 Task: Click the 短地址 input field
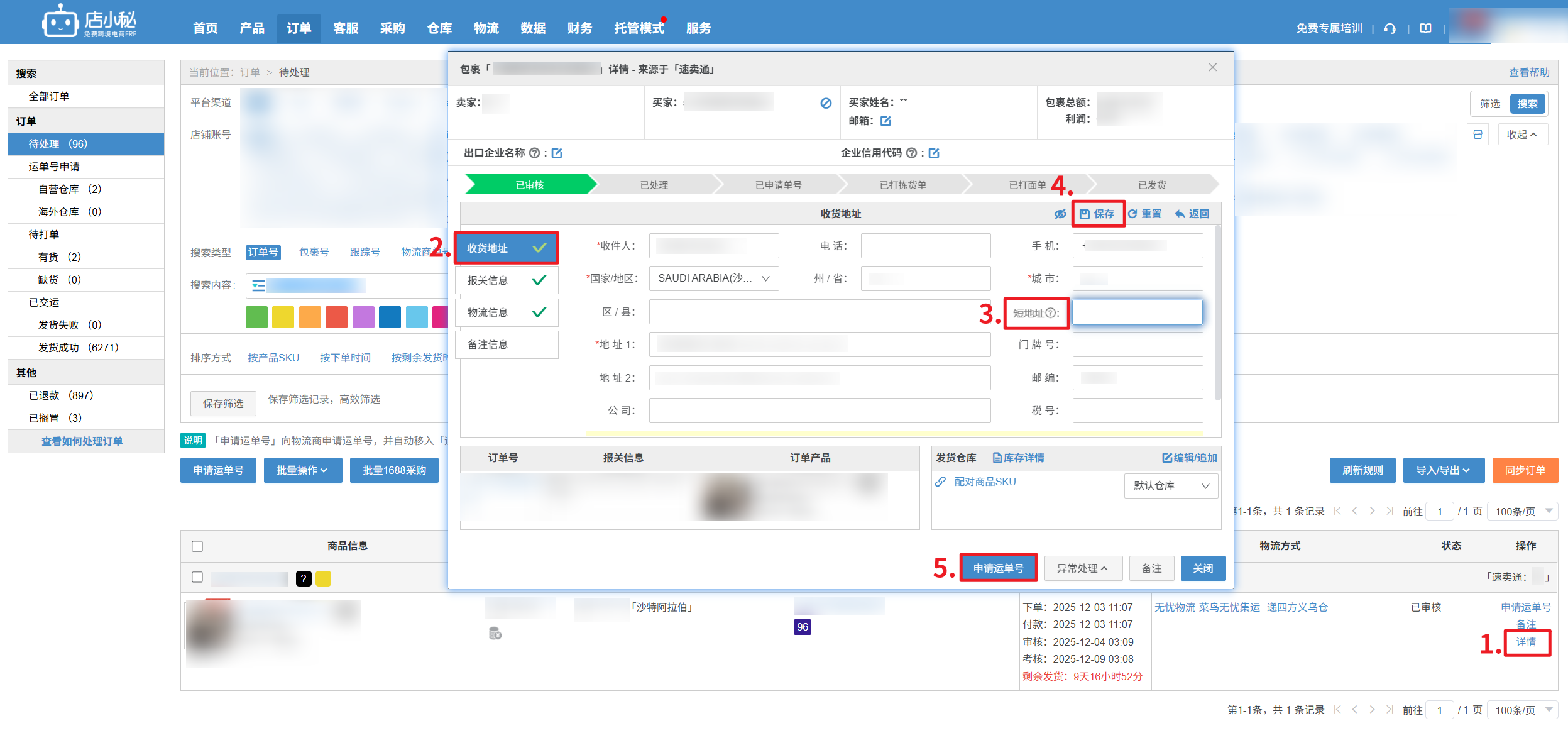[1137, 313]
